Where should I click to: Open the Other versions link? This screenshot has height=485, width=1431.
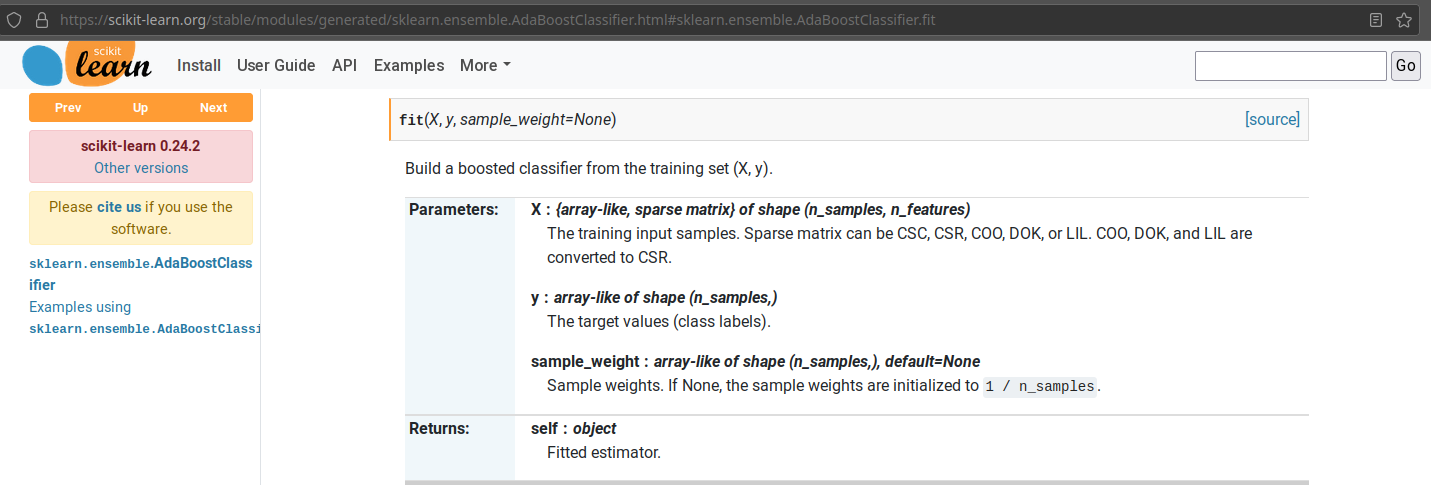pyautogui.click(x=141, y=168)
